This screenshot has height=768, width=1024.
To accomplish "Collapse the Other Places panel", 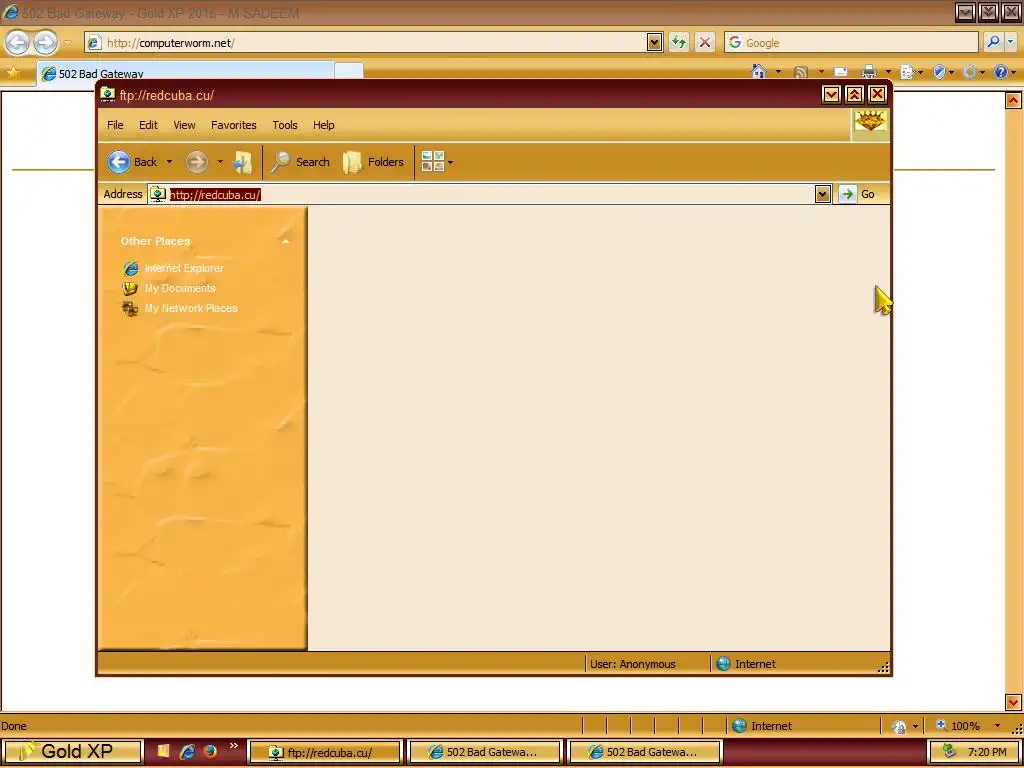I will point(285,242).
